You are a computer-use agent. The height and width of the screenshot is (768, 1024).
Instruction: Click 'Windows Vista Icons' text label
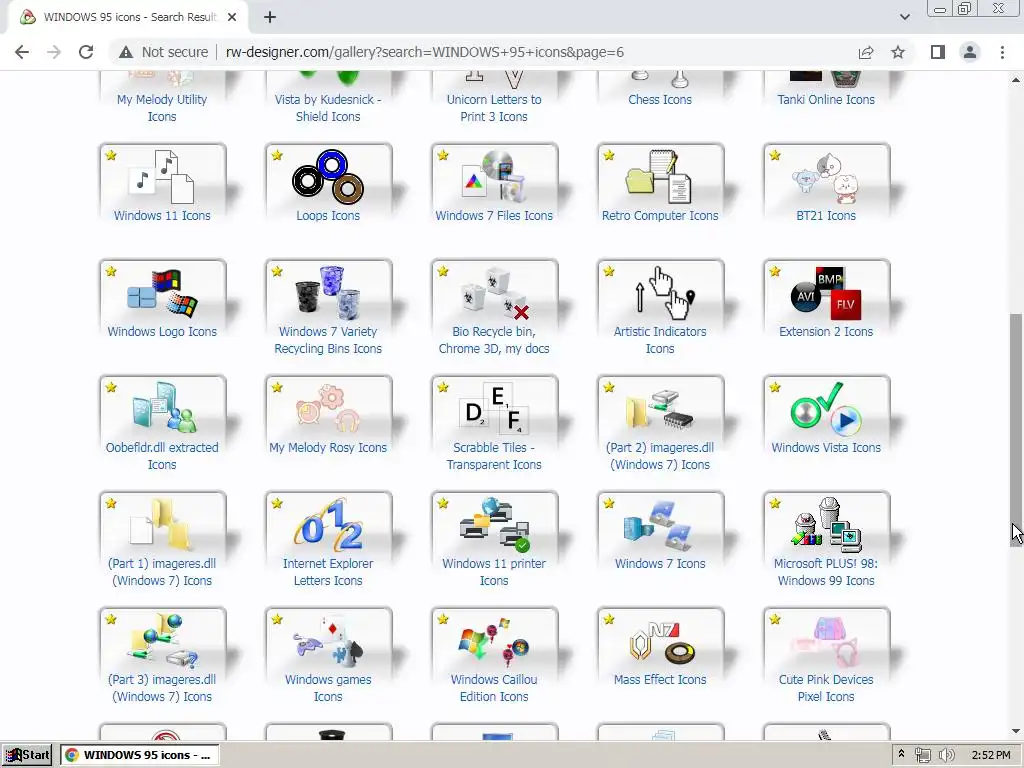point(825,447)
